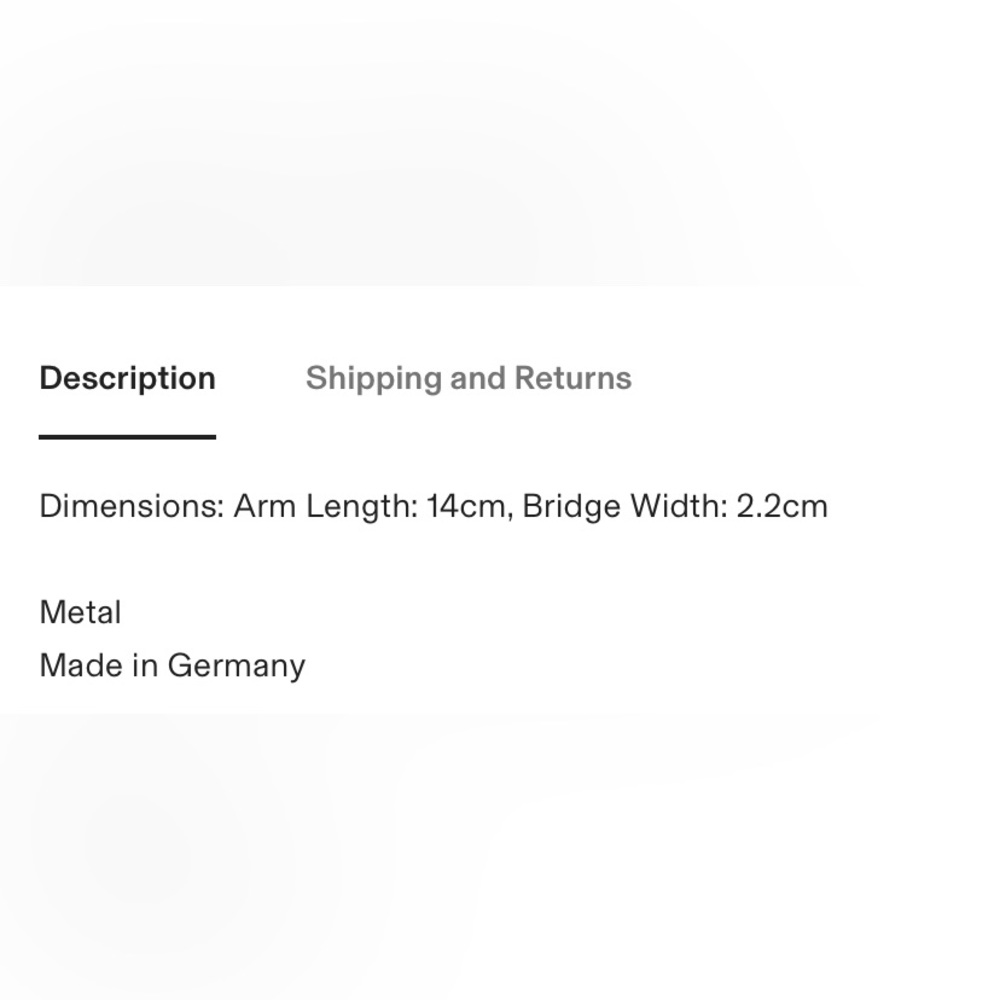Click the word Metal
1000x1000 pixels.
pos(80,612)
